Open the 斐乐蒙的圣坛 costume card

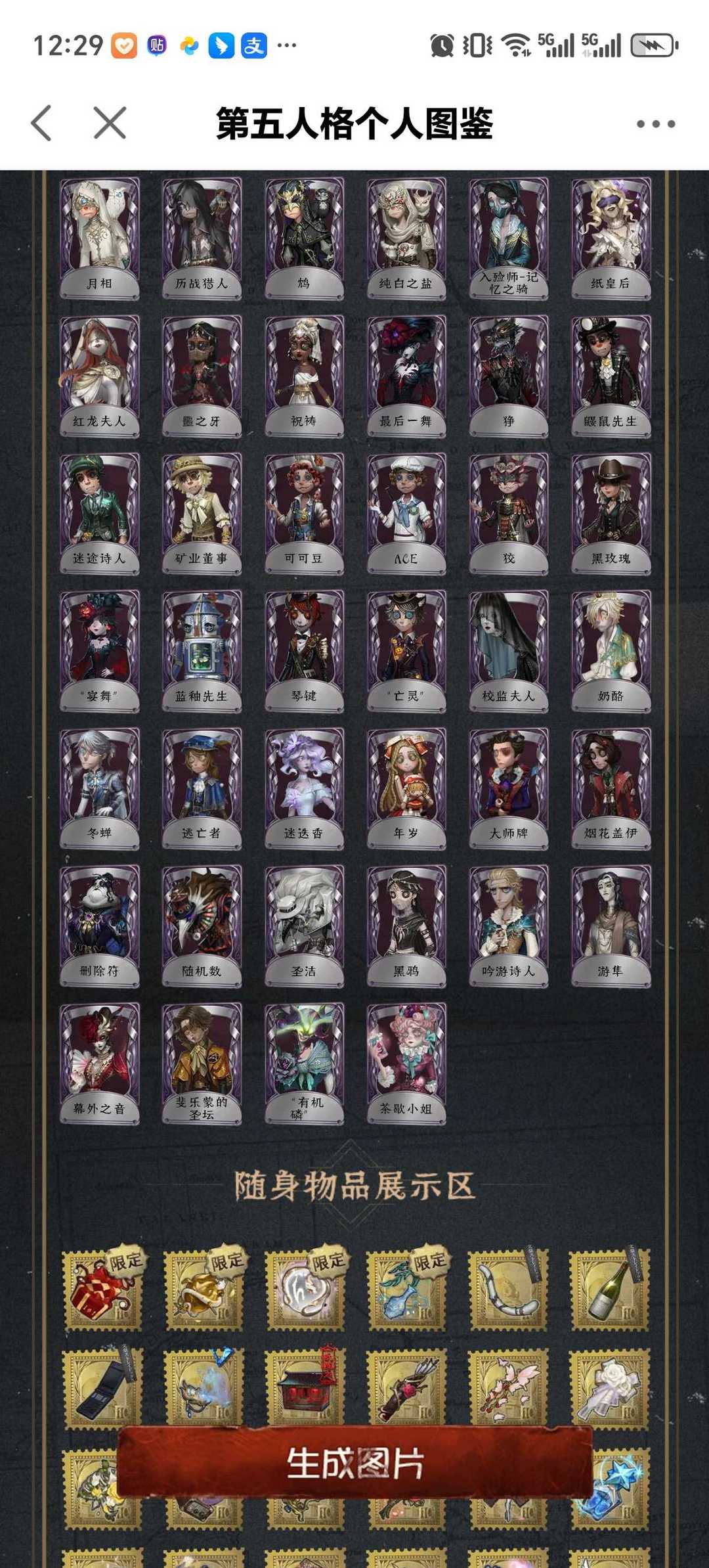[202, 1064]
